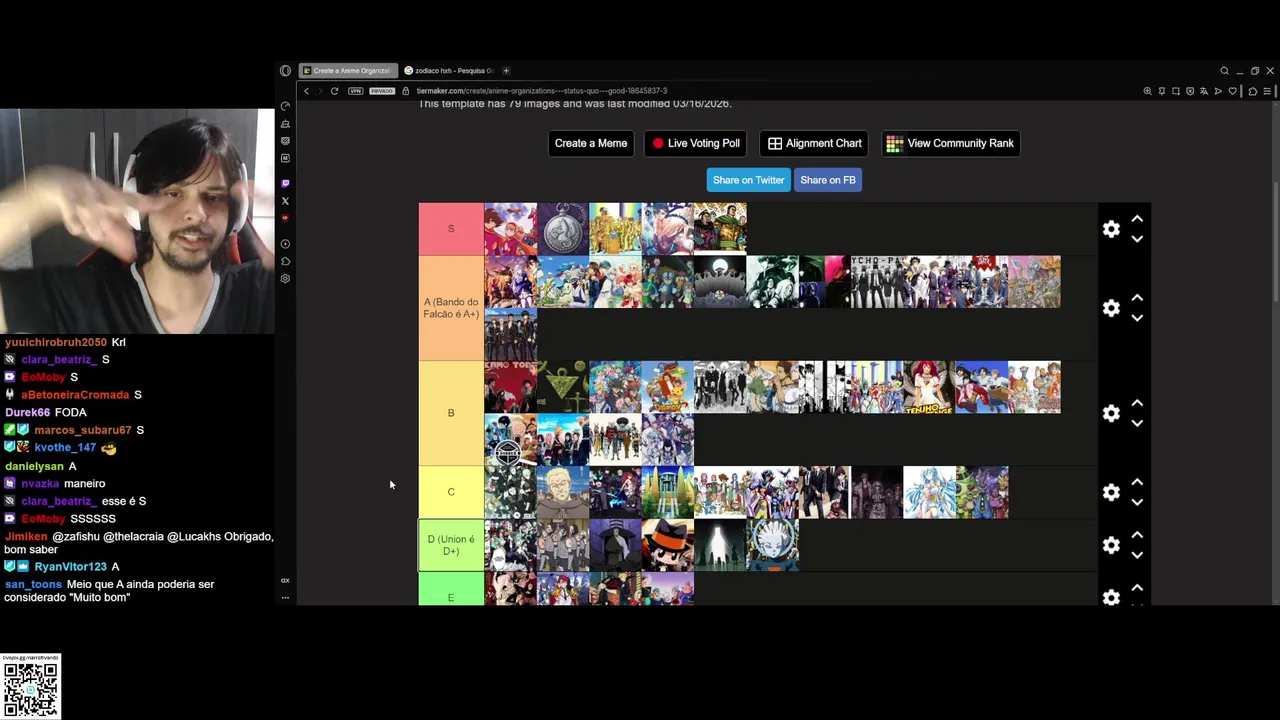Click the Yu-Gi-Oh eye symbol image in B tier
The height and width of the screenshot is (720, 1280).
point(563,387)
